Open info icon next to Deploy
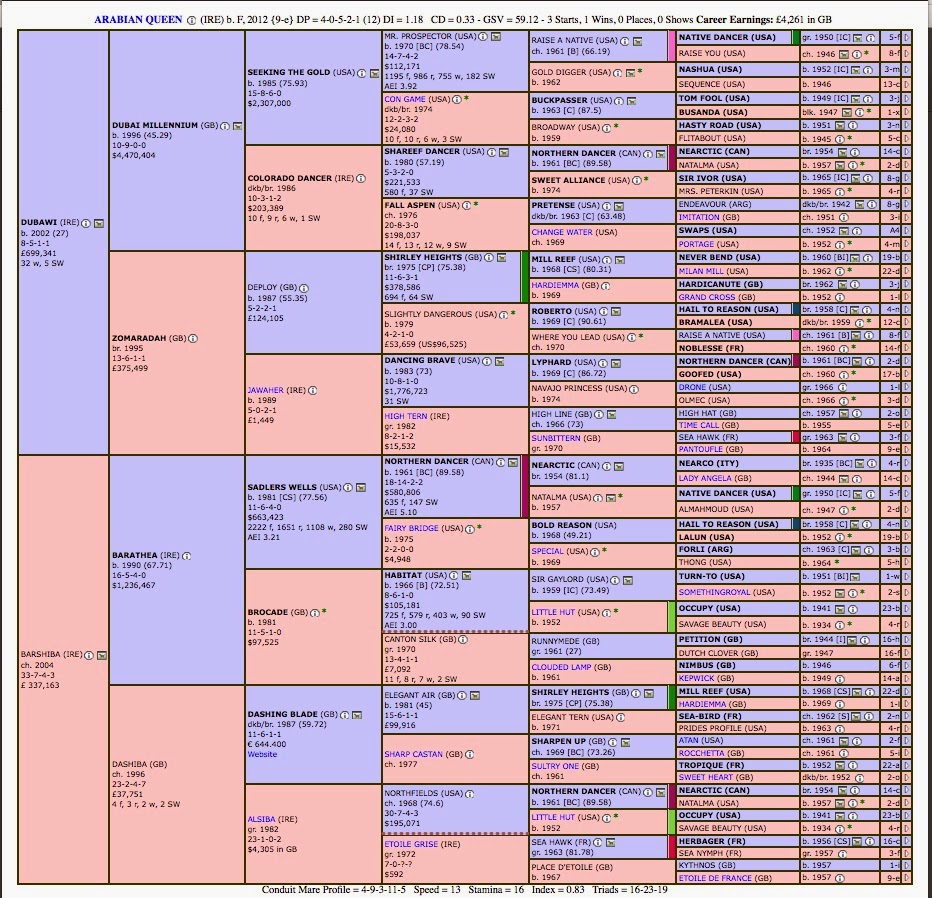 (304, 288)
